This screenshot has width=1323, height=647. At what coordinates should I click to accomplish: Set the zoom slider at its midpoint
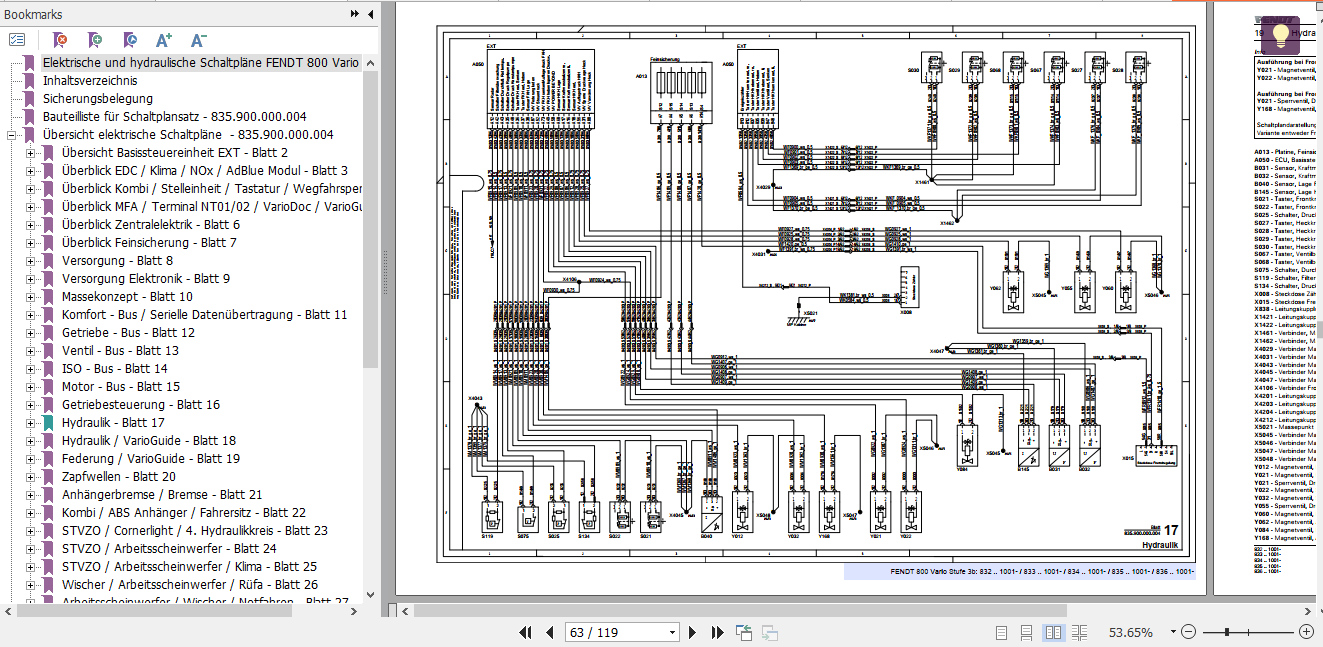coord(1247,632)
